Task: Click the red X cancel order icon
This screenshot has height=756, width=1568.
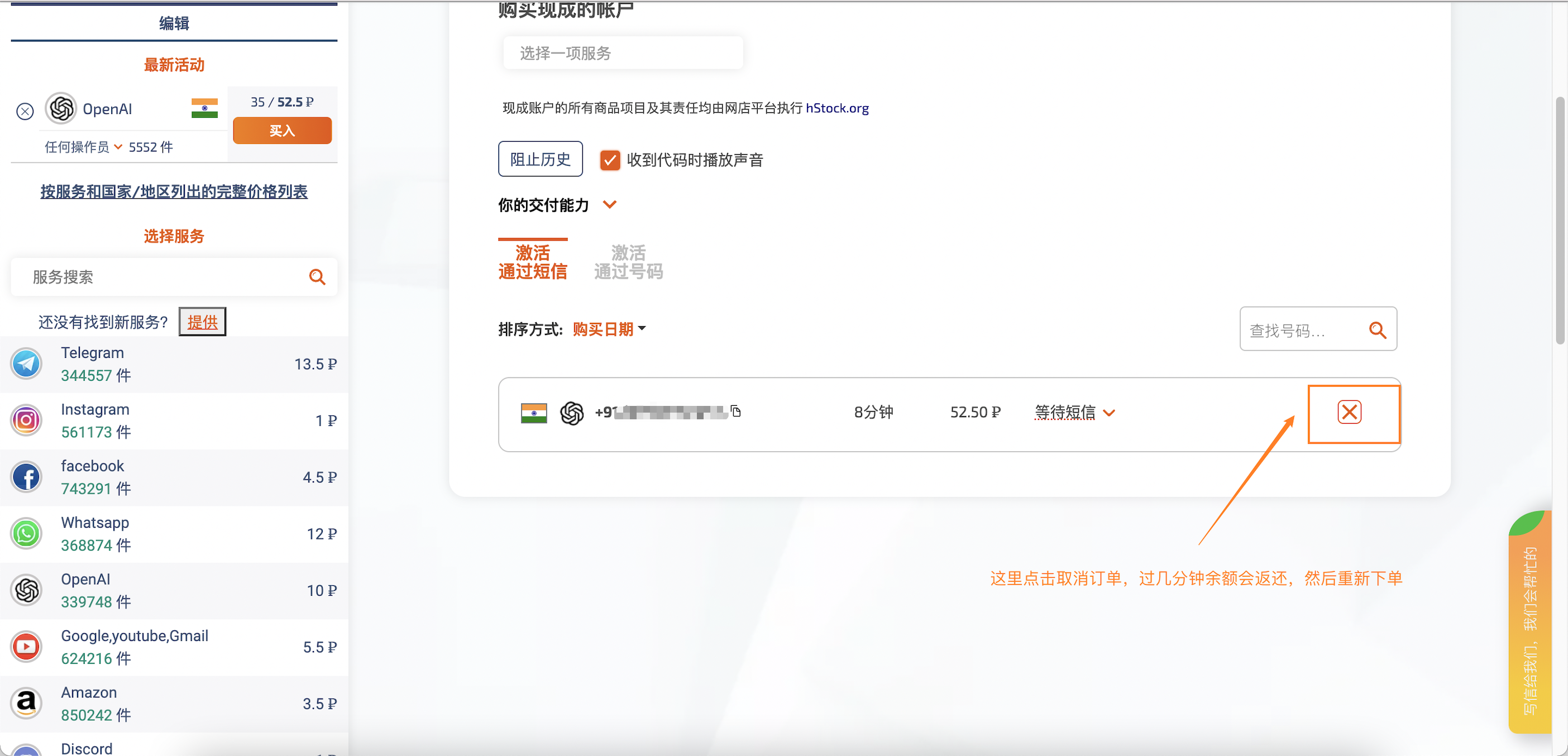Action: (x=1349, y=412)
